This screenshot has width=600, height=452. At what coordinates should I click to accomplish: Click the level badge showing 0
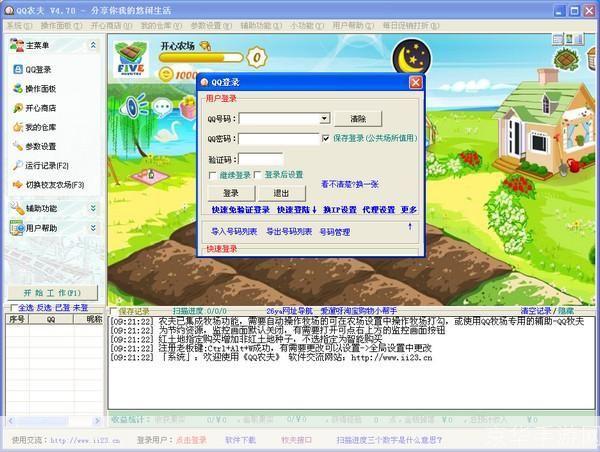(257, 57)
